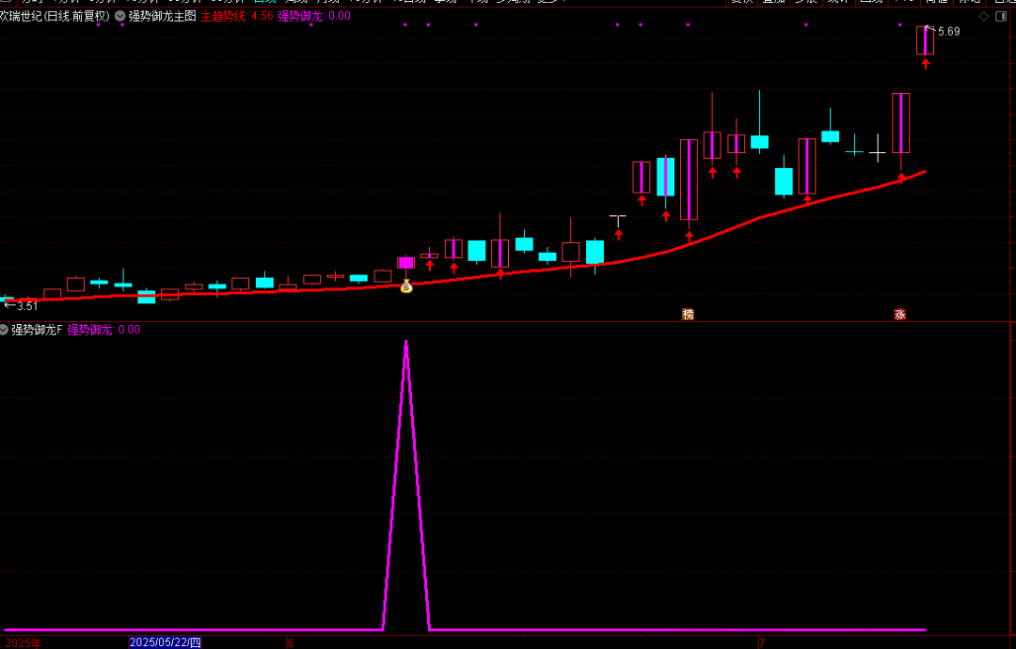Click the peak of the magenta spike
1016x649 pixels.
click(406, 343)
